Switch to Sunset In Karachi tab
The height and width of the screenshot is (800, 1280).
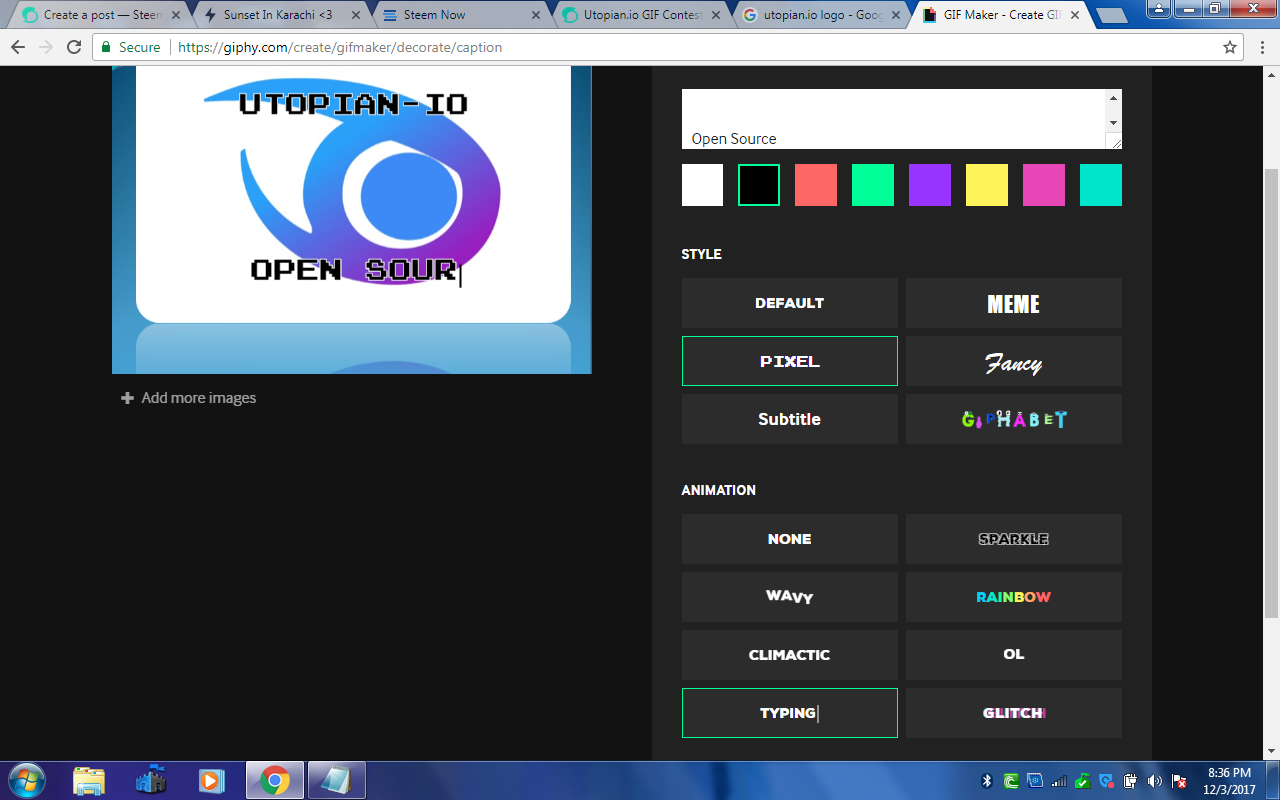click(280, 15)
